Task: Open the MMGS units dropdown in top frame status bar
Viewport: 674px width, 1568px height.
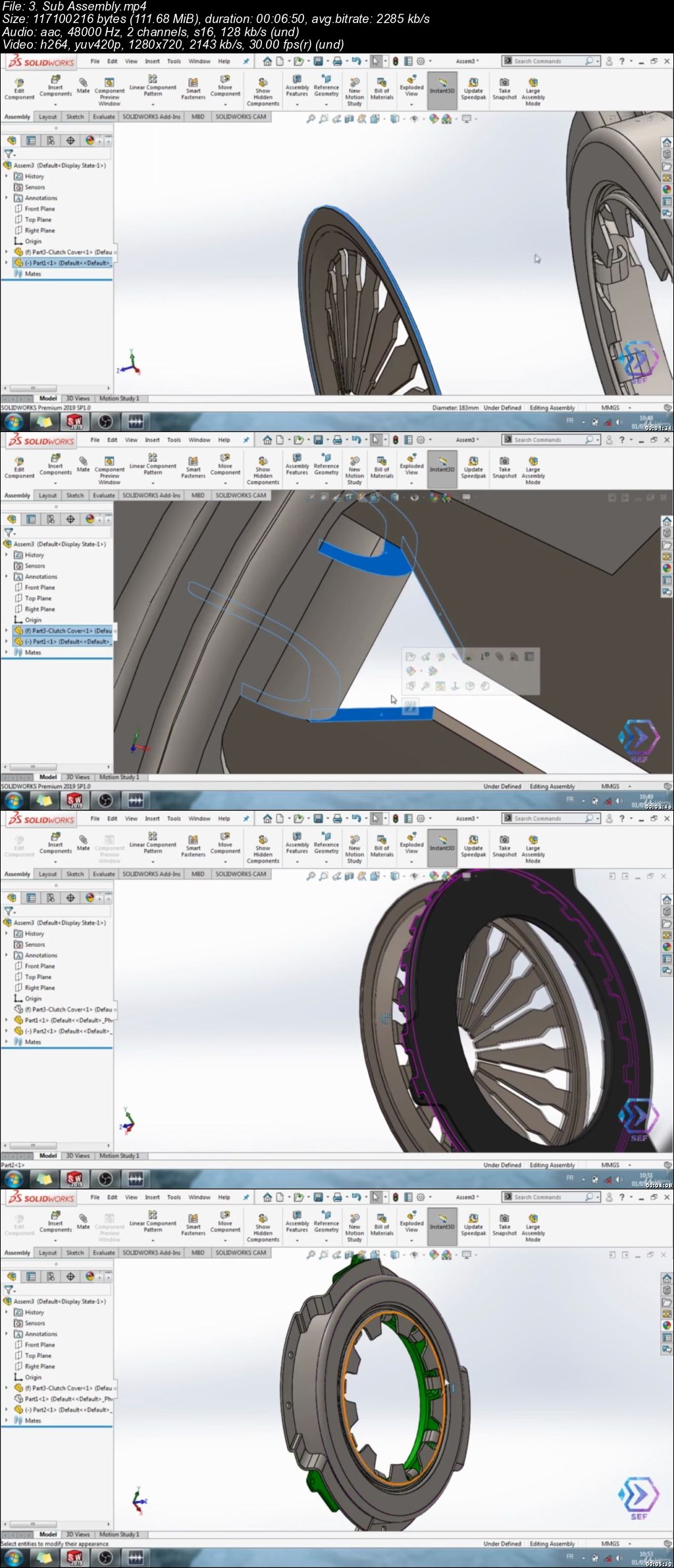Action: click(630, 408)
